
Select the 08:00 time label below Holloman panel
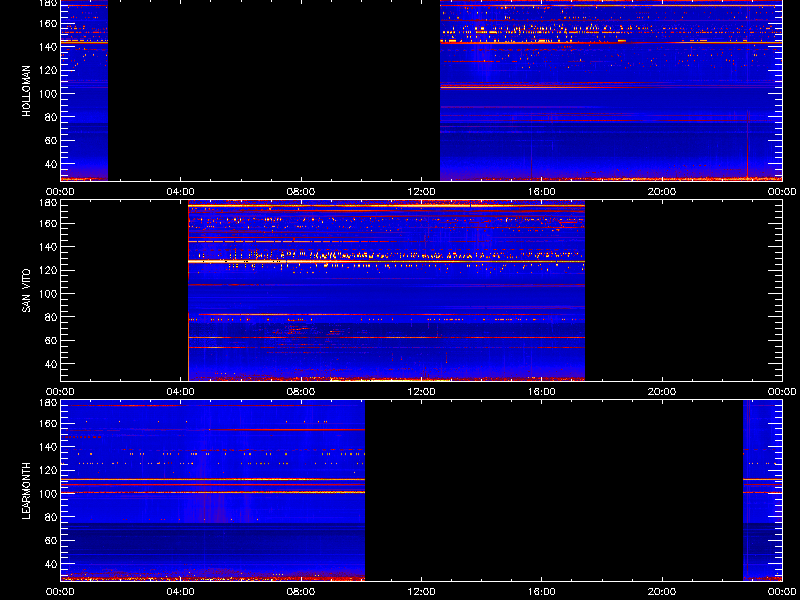(301, 192)
